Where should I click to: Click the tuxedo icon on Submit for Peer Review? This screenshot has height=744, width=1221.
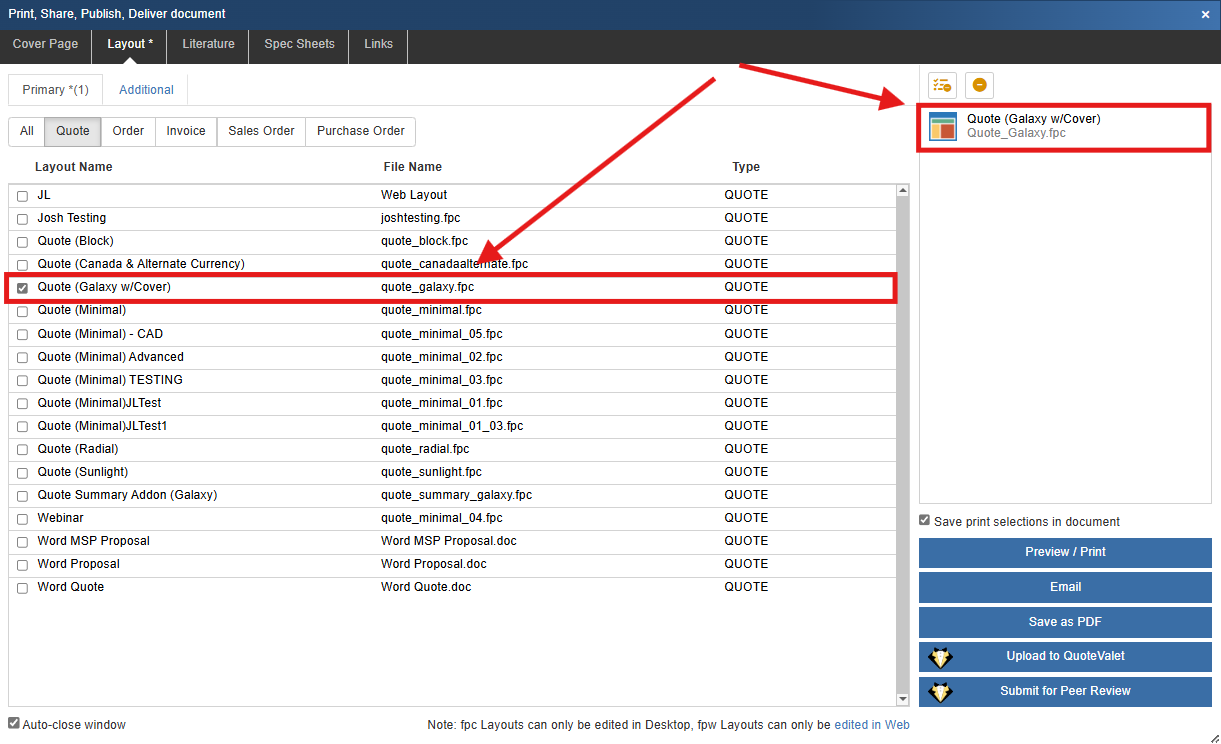point(940,692)
